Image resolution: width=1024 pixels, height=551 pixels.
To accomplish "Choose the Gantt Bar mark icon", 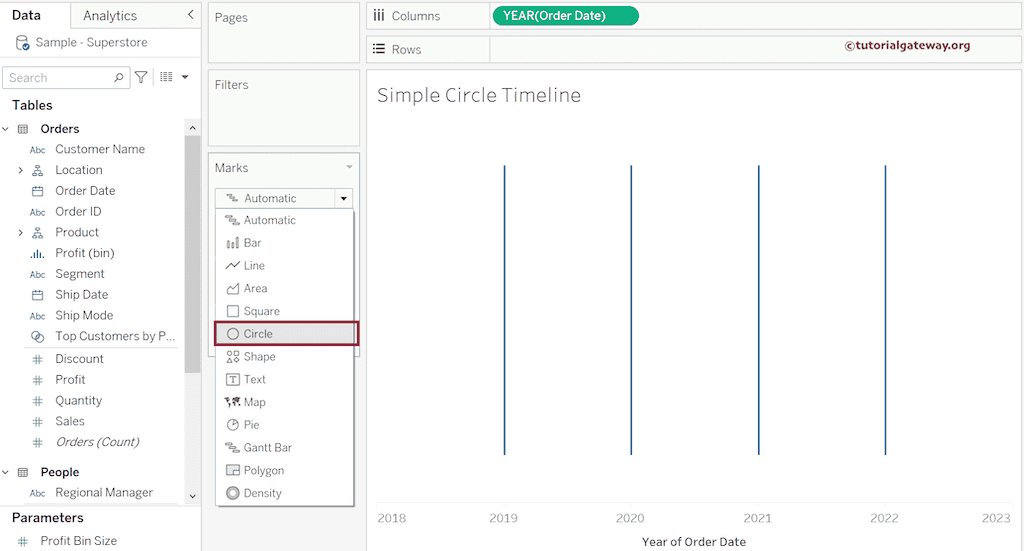I will coord(233,448).
